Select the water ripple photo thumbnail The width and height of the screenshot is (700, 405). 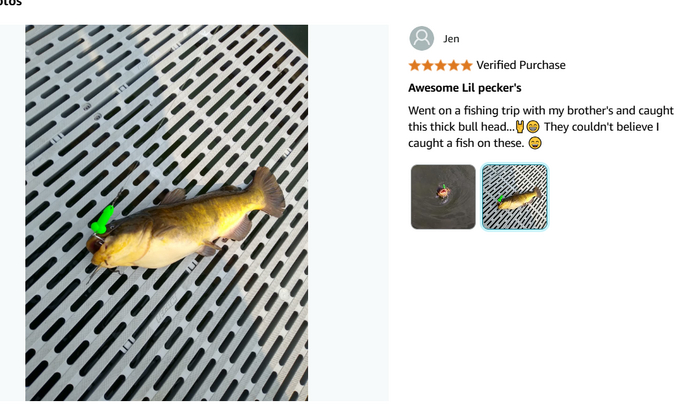(443, 197)
